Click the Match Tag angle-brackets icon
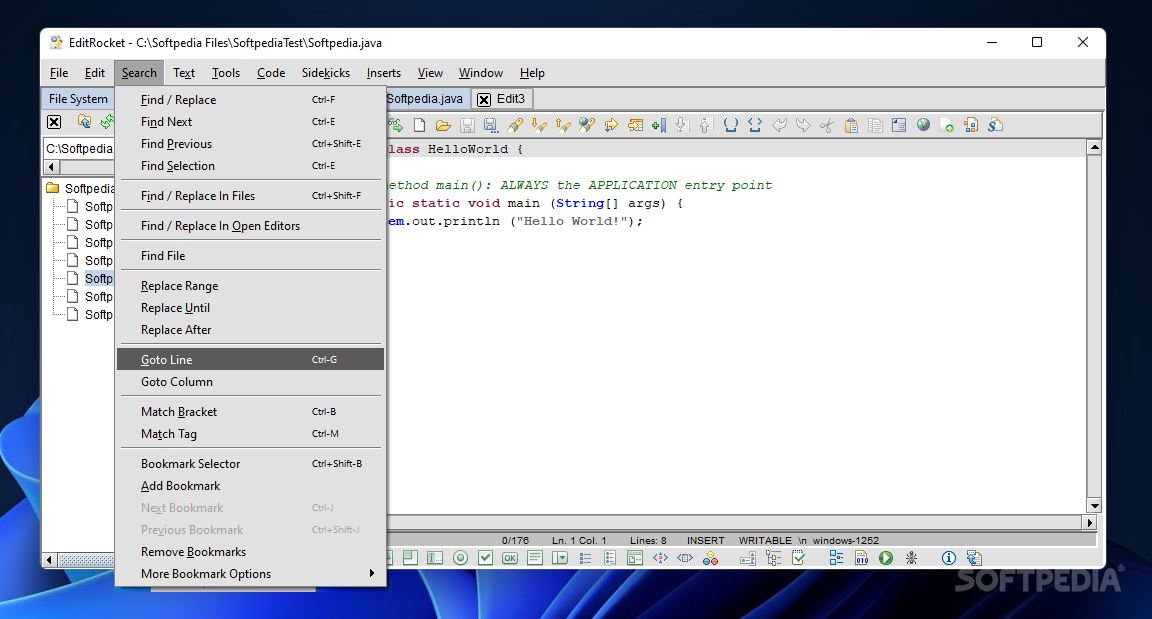1152x619 pixels. pos(755,126)
